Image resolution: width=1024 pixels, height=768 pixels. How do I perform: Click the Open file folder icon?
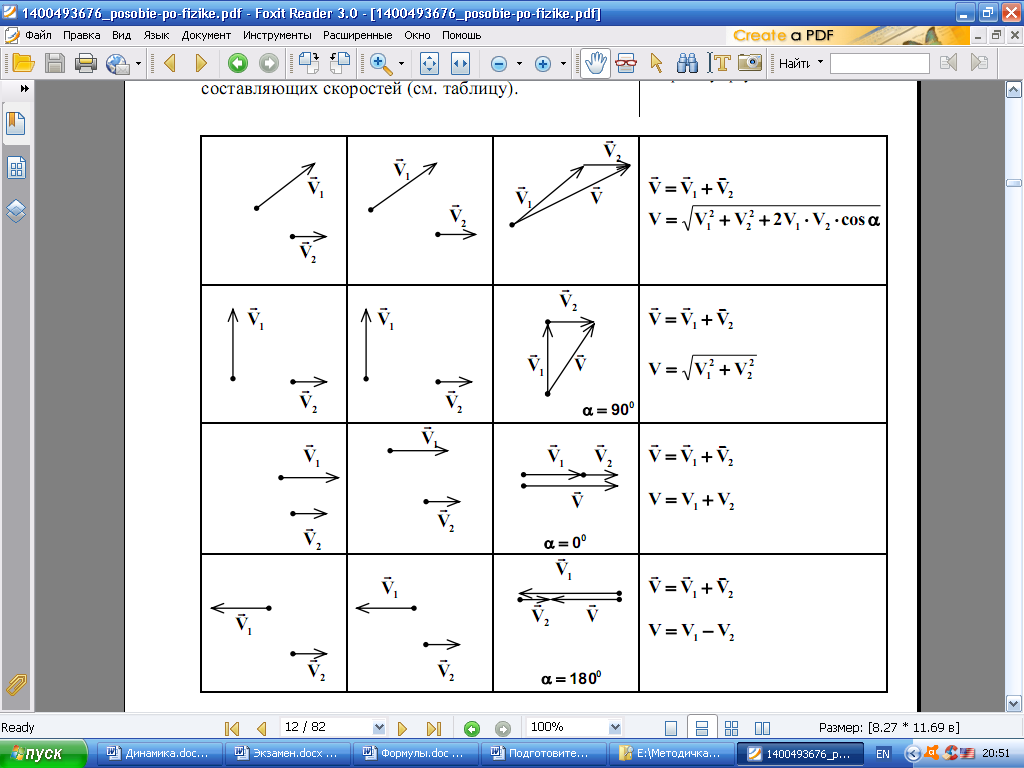(x=24, y=63)
